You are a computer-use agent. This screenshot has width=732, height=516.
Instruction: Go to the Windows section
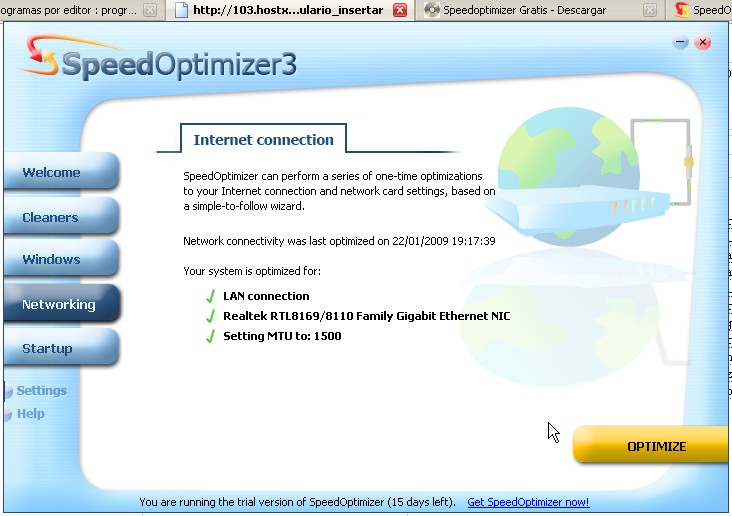coord(61,259)
